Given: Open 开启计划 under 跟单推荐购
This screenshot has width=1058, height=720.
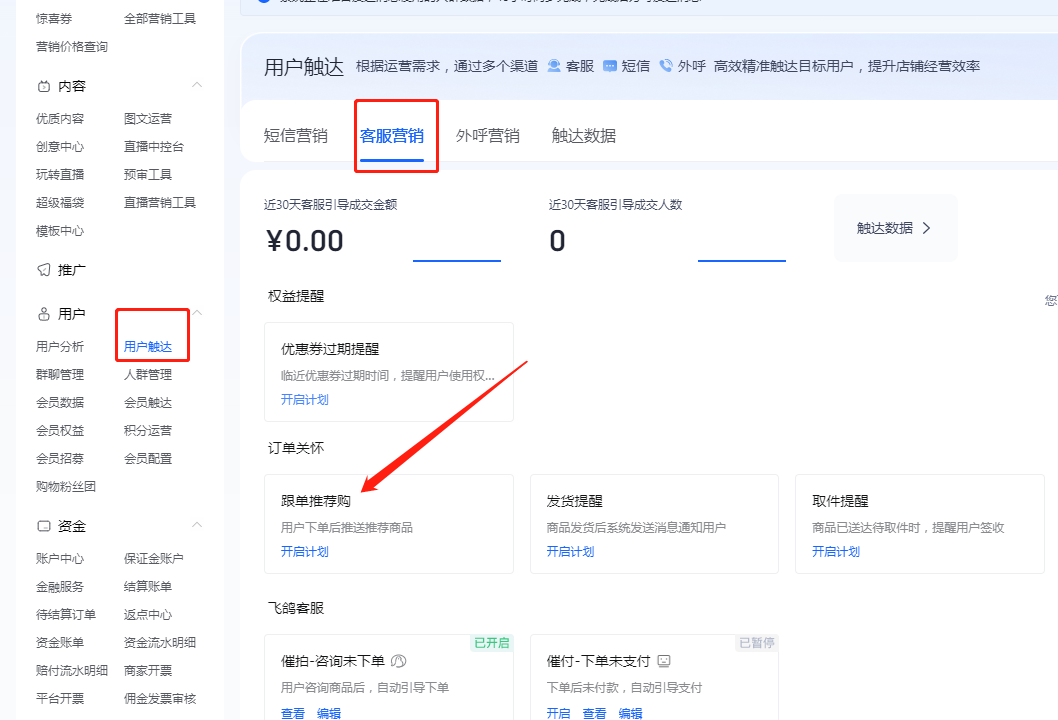Looking at the screenshot, I should pos(304,551).
